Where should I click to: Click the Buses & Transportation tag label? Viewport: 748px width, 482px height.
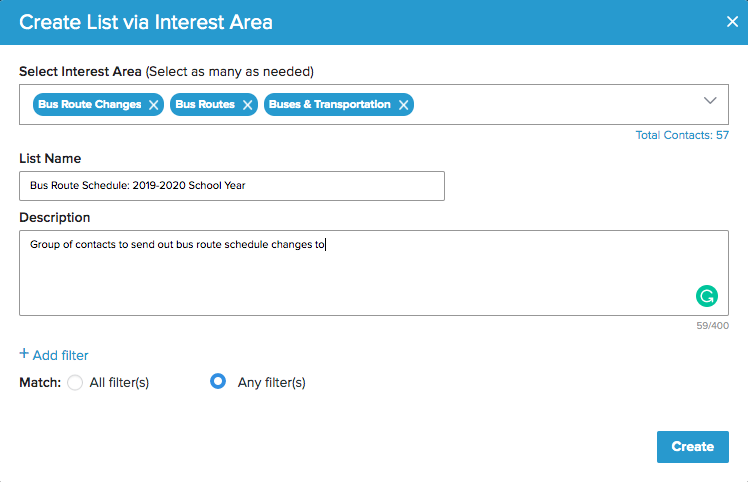point(329,105)
